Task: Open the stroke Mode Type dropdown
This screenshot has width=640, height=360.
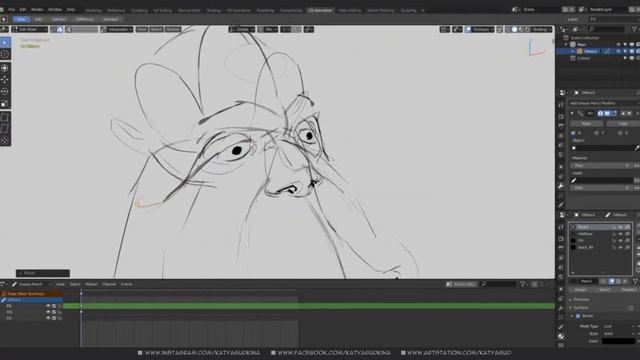Action: pos(619,327)
